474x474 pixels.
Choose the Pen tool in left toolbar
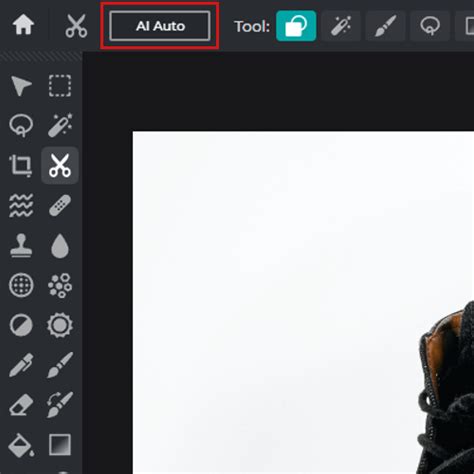21,365
